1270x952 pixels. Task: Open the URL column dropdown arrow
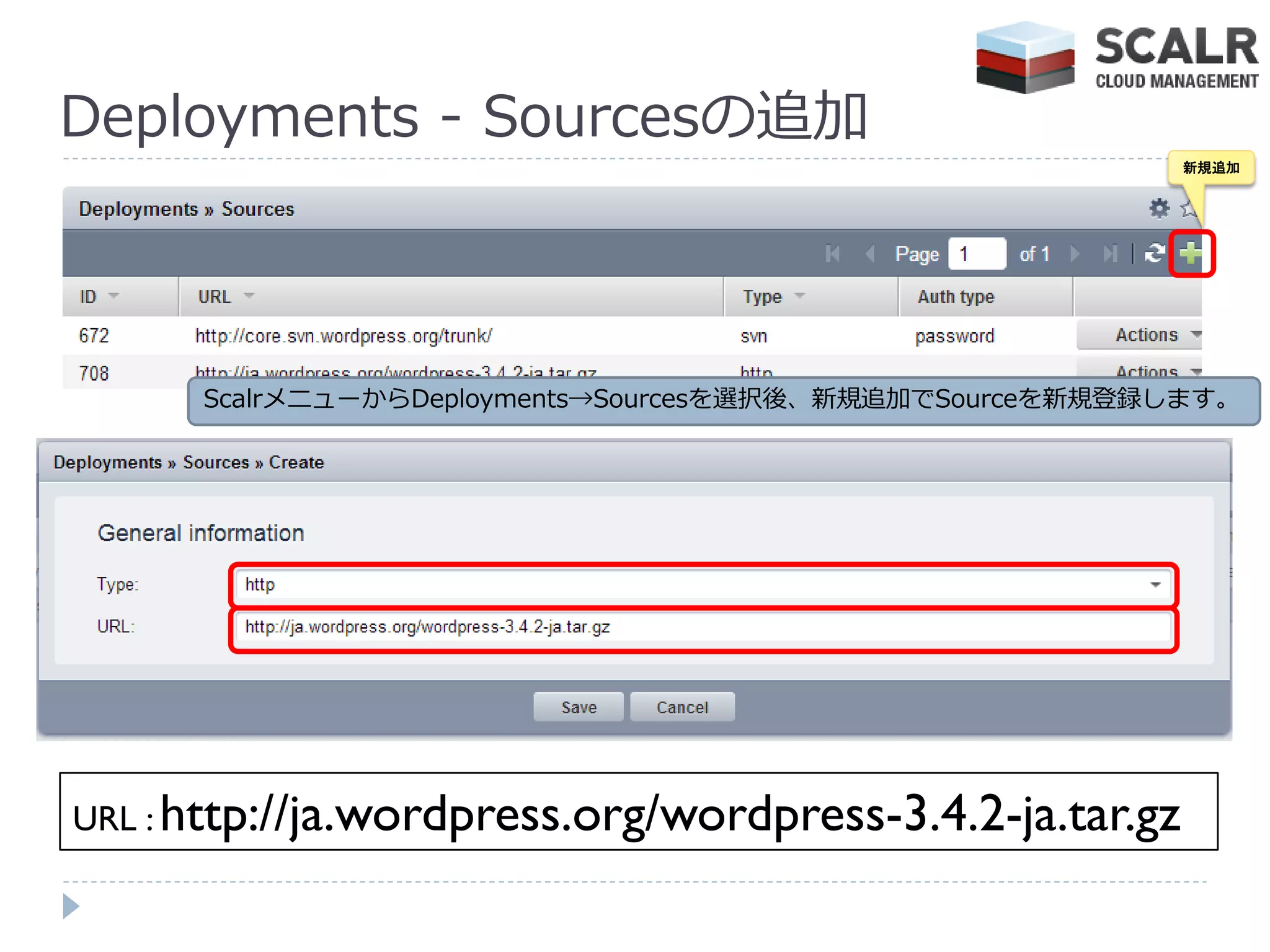pyautogui.click(x=249, y=296)
